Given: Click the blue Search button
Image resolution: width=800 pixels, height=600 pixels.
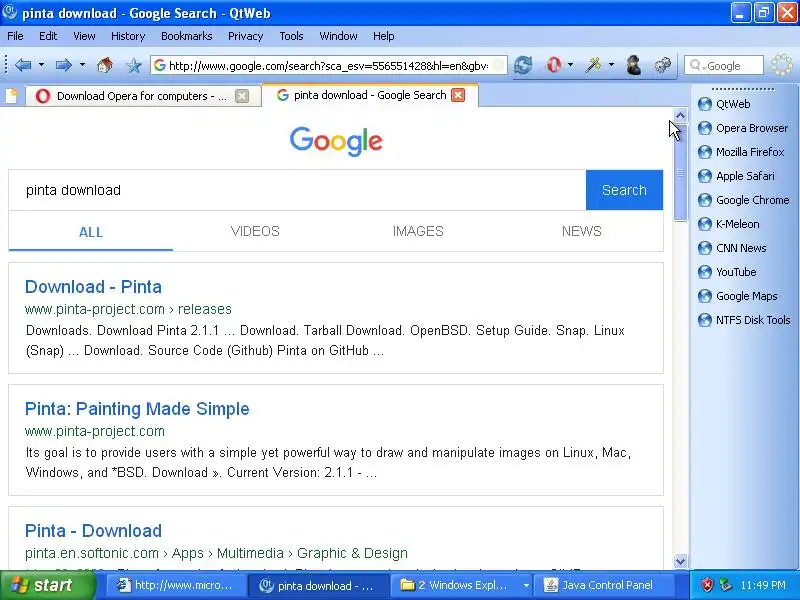Looking at the screenshot, I should (x=624, y=190).
